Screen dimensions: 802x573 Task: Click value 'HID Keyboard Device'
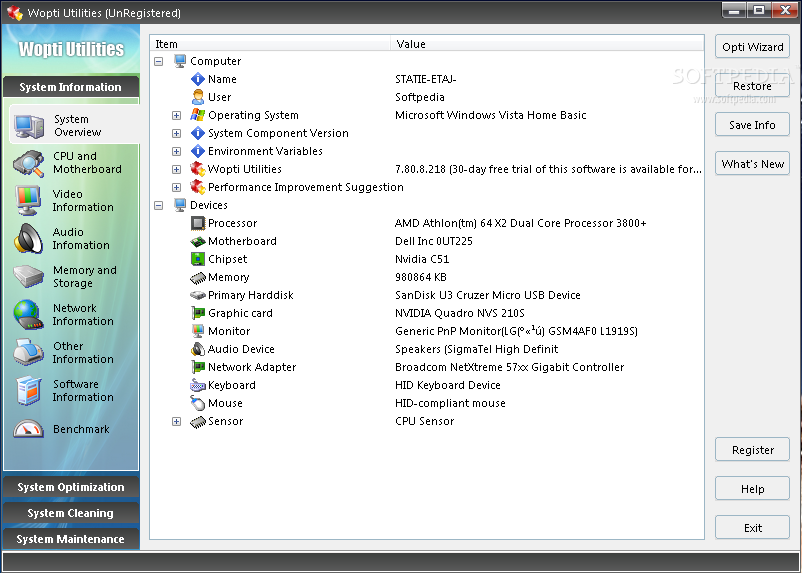[x=448, y=385]
